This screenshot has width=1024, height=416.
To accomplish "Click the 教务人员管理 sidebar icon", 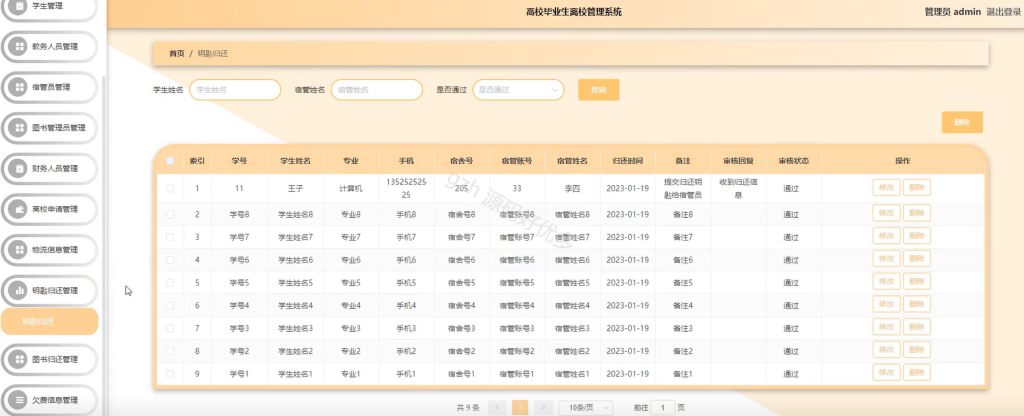I will click(x=19, y=47).
